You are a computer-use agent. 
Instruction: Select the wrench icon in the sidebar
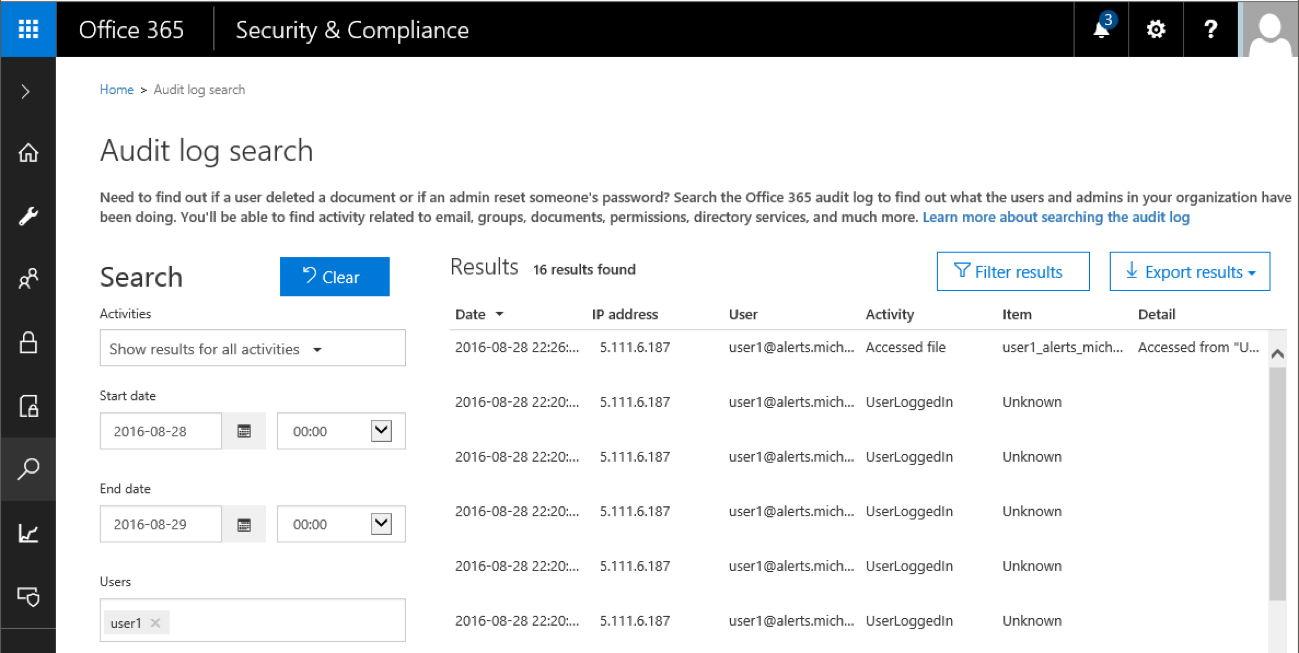tap(27, 215)
